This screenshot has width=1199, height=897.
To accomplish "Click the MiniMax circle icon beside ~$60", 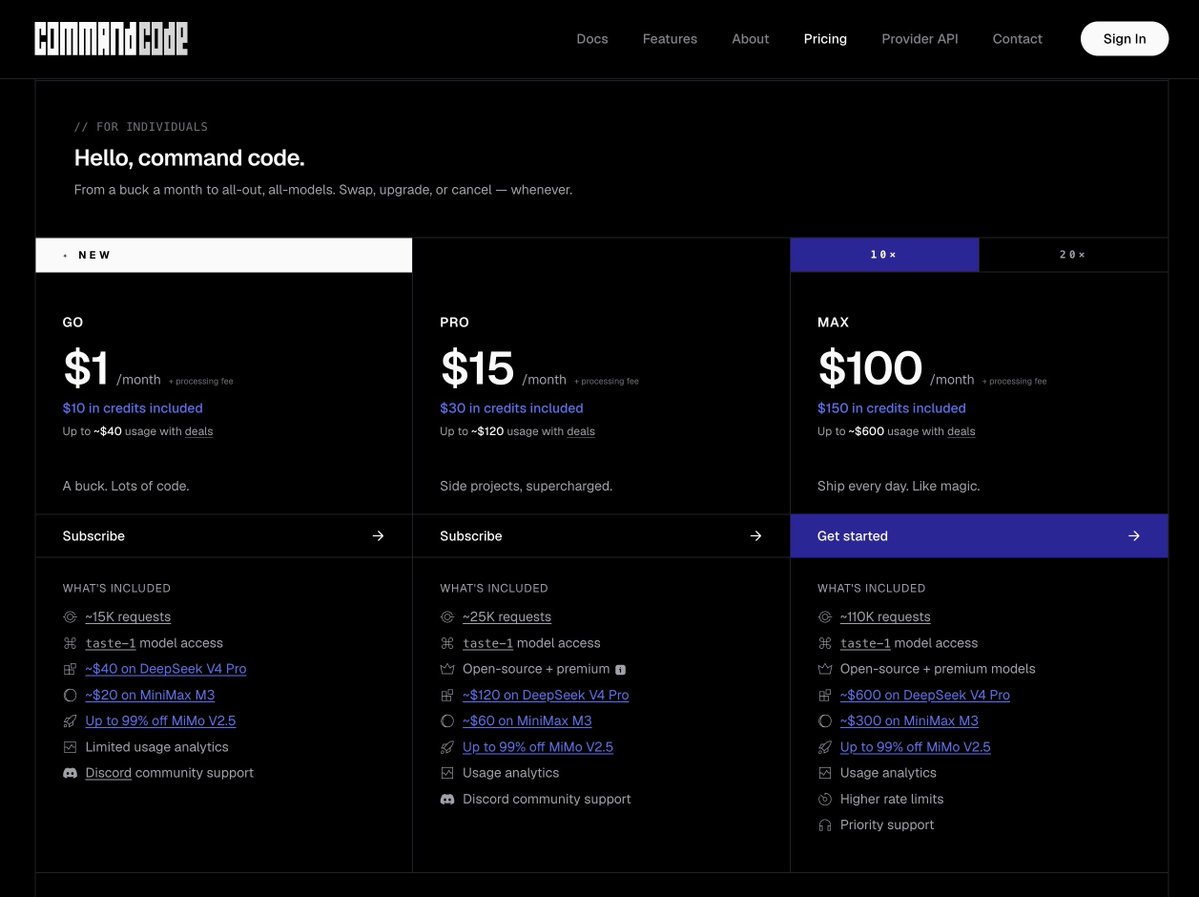I will [447, 721].
